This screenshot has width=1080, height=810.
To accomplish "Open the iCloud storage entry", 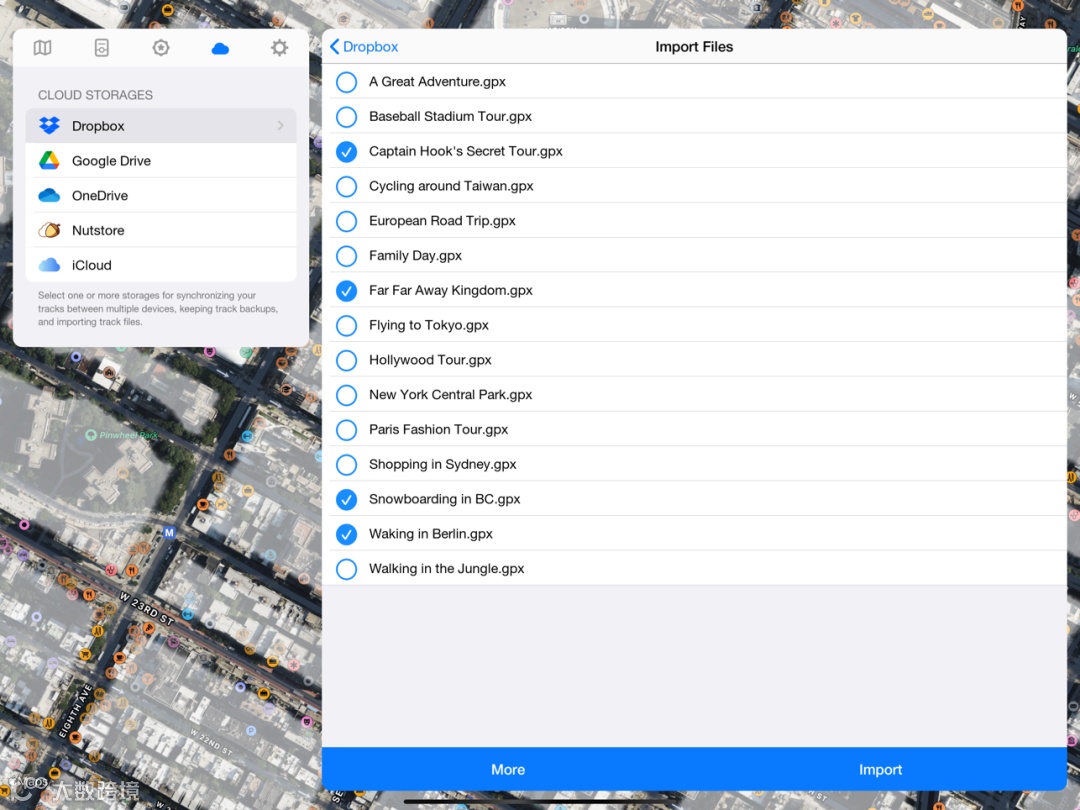I will click(161, 264).
